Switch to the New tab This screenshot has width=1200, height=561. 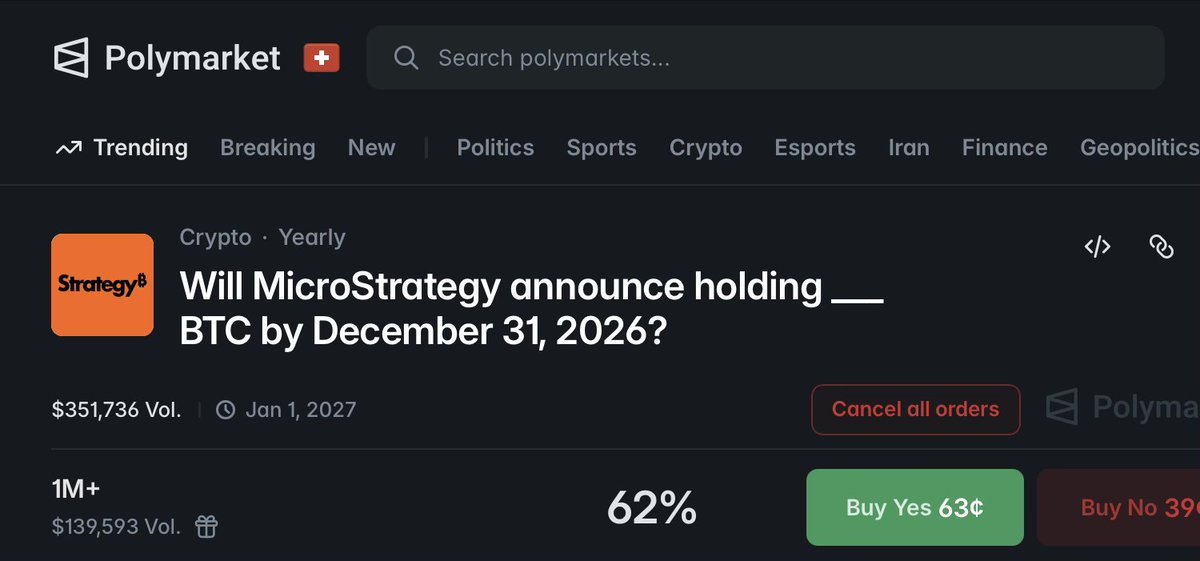(x=371, y=148)
